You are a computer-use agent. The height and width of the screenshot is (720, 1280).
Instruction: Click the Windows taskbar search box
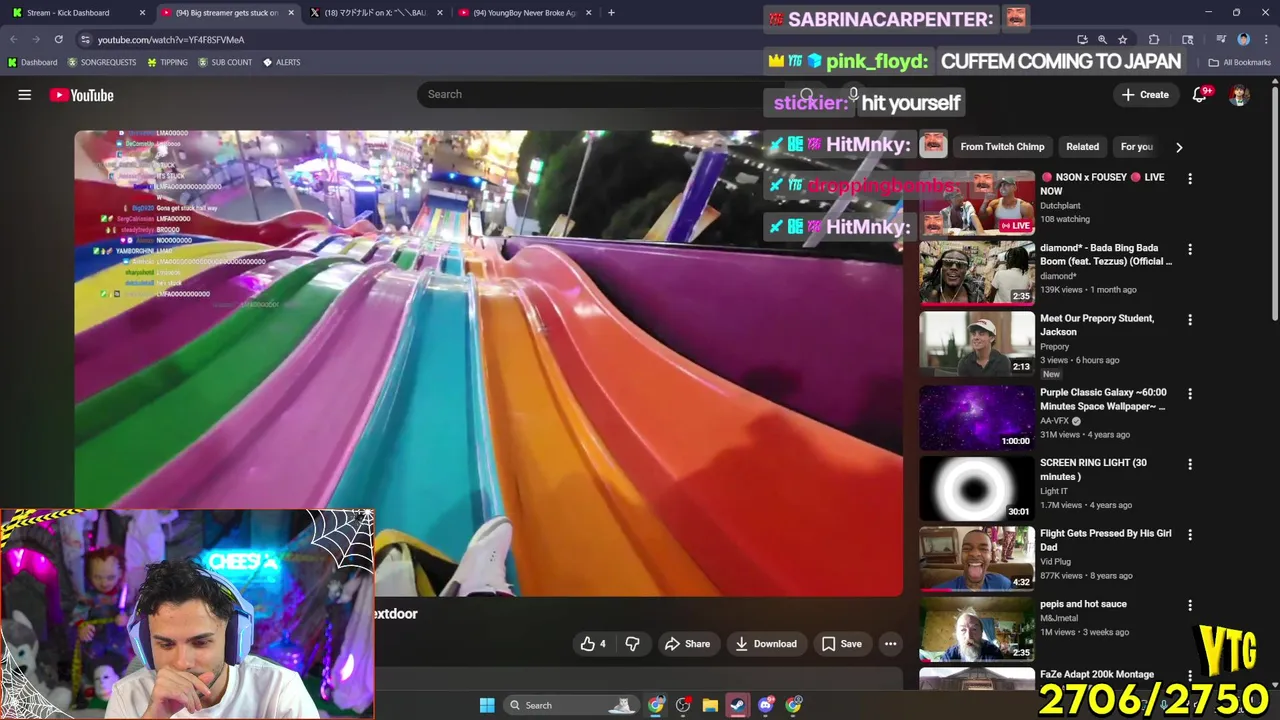571,705
